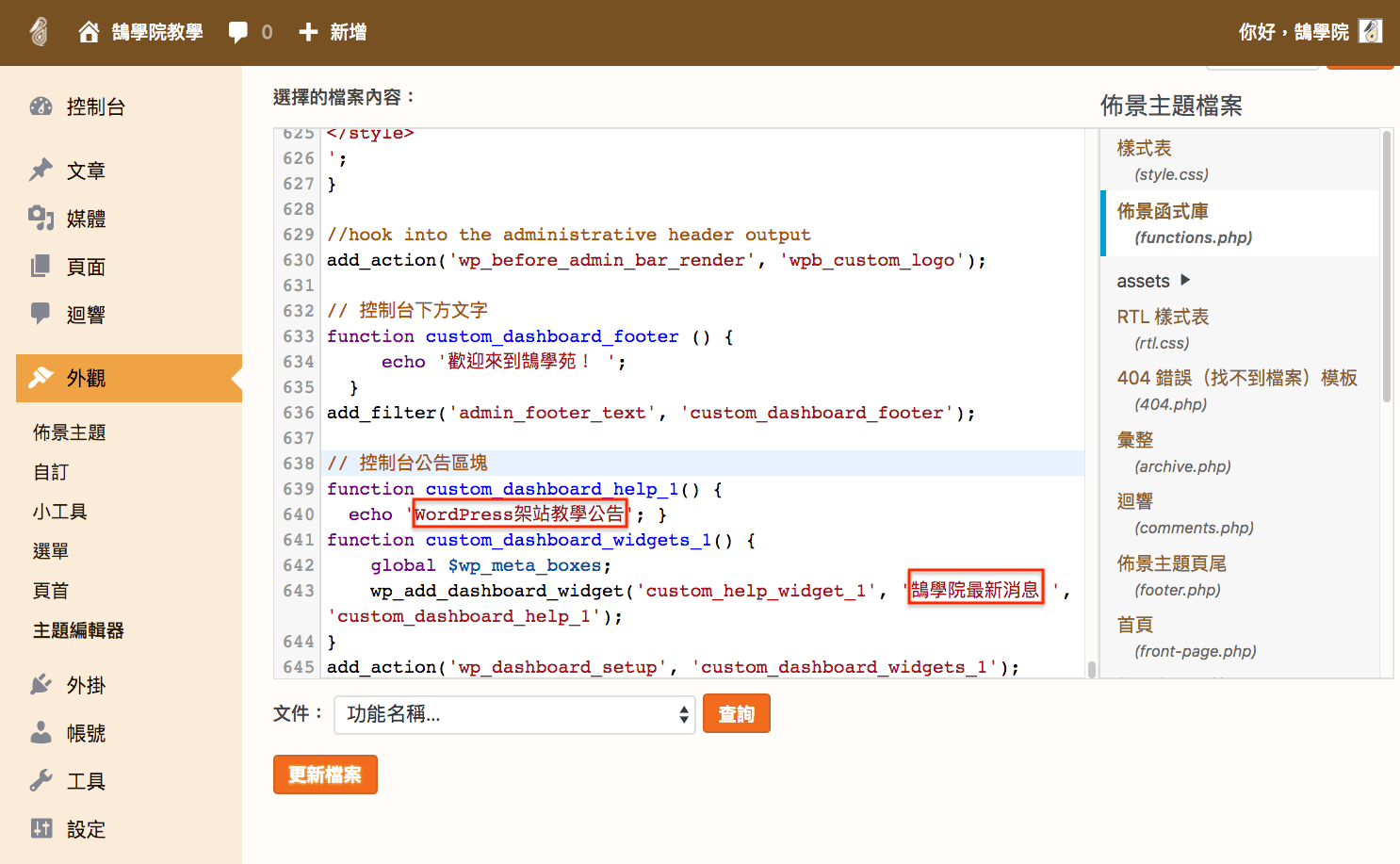
Task: Go to 自訂 submenu
Action: coord(51,472)
